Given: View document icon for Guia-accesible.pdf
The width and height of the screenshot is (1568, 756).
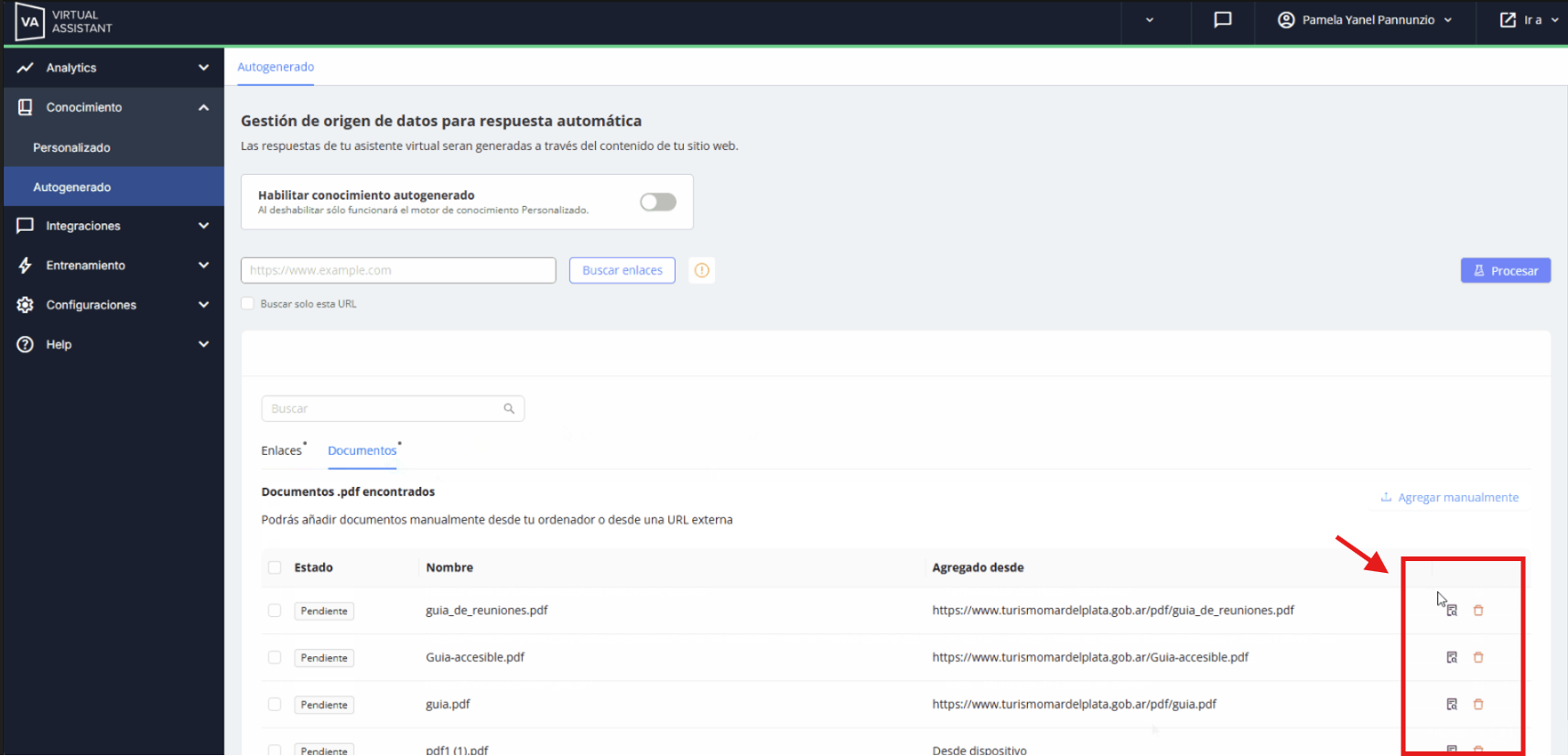Looking at the screenshot, I should pyautogui.click(x=1452, y=657).
